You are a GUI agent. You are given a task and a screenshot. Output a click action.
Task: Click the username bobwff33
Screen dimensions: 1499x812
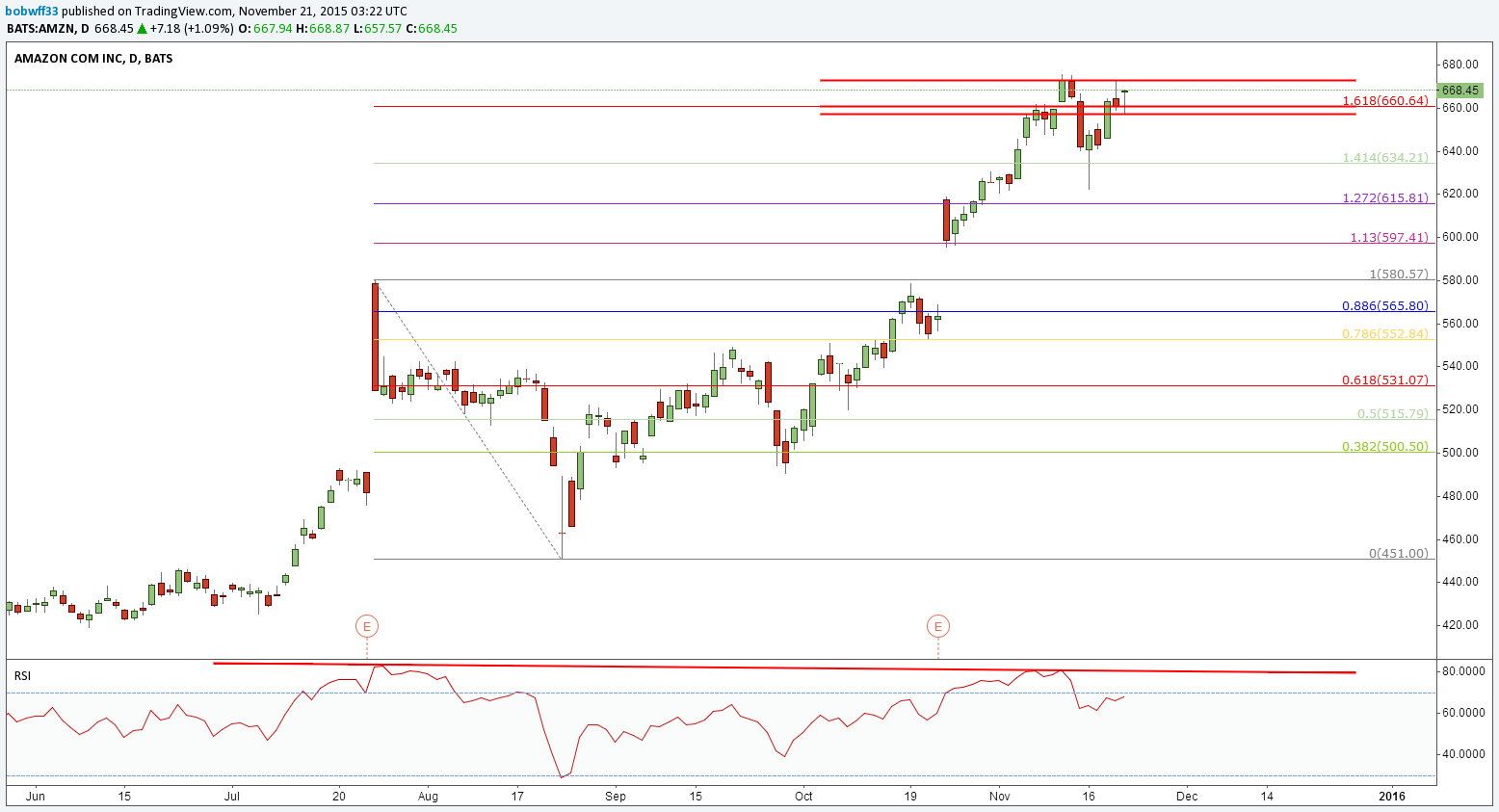(x=32, y=12)
